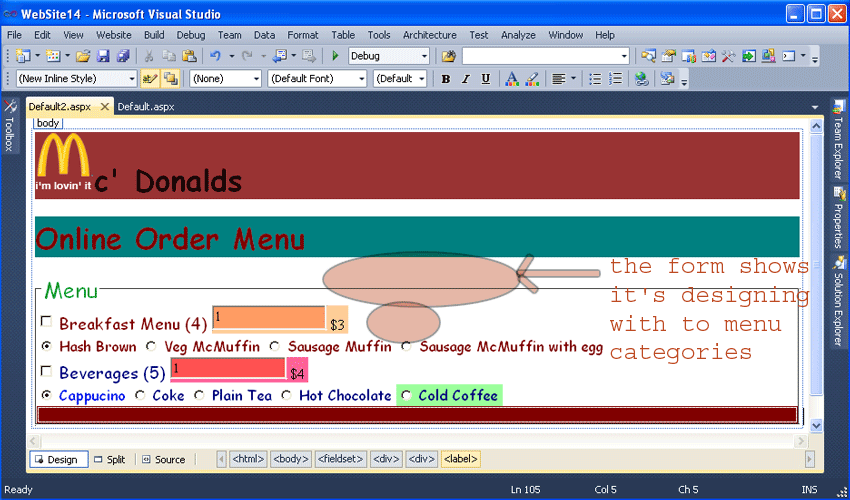Click the Save All stacked floppies icon
Screen dimensions: 850x500
click(x=123, y=56)
